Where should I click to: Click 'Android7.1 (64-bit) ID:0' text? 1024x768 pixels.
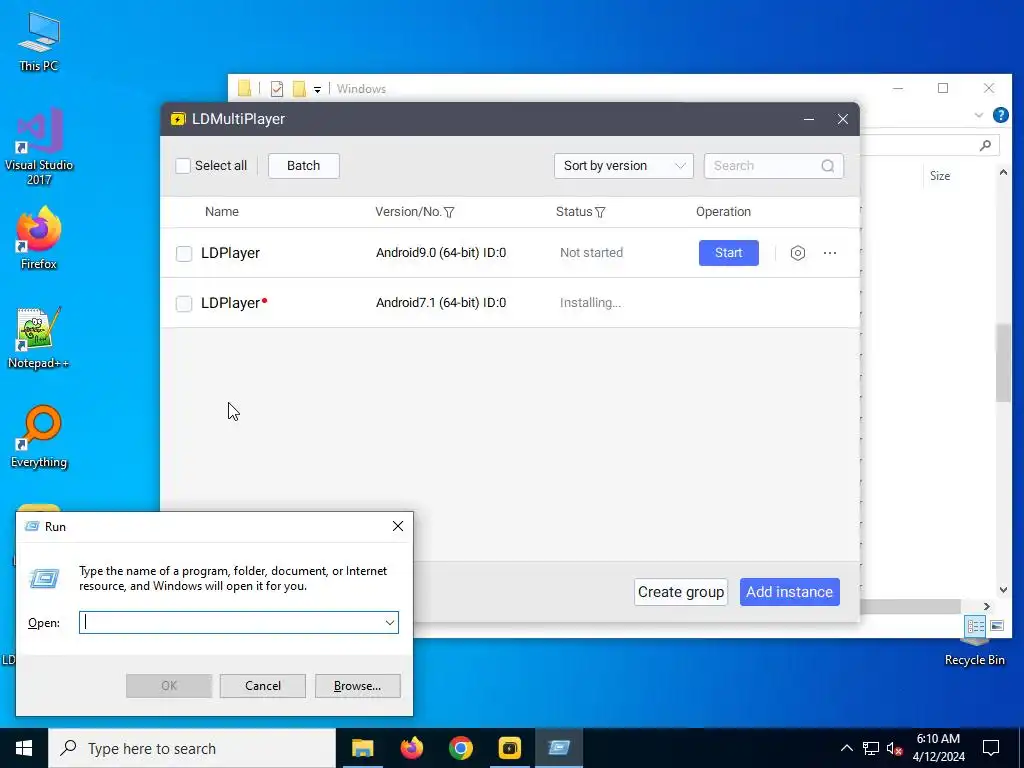[x=441, y=303]
